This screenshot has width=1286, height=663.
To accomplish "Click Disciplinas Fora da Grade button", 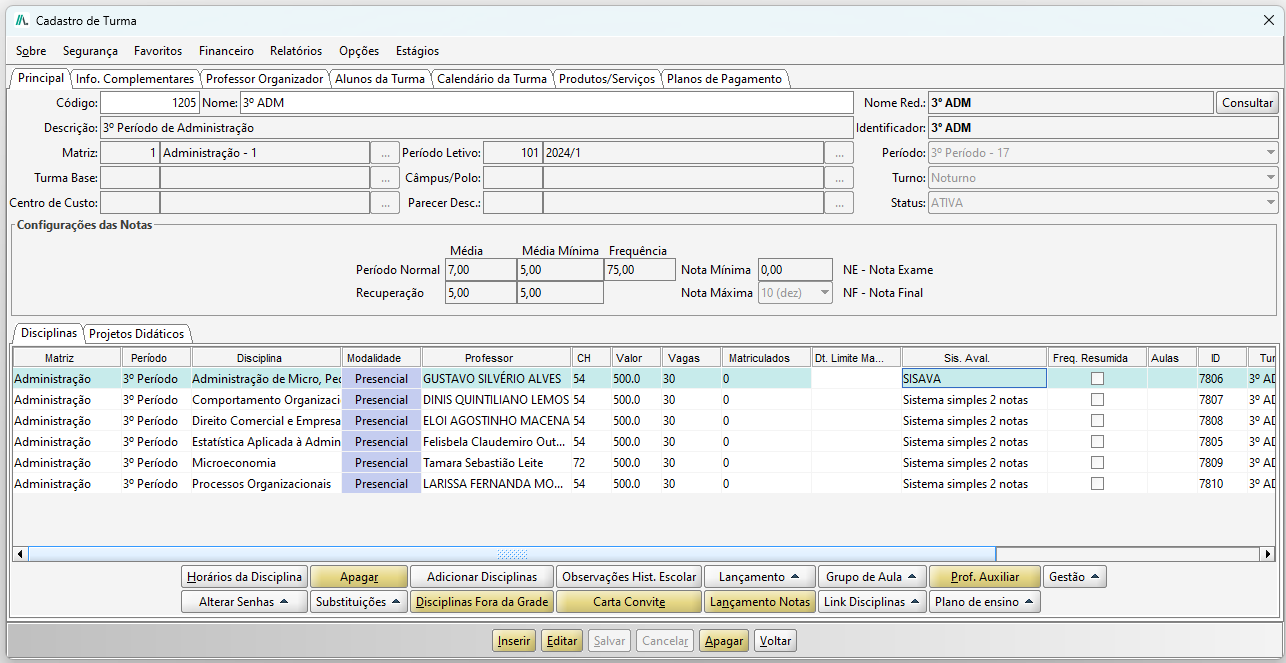I will (x=482, y=602).
